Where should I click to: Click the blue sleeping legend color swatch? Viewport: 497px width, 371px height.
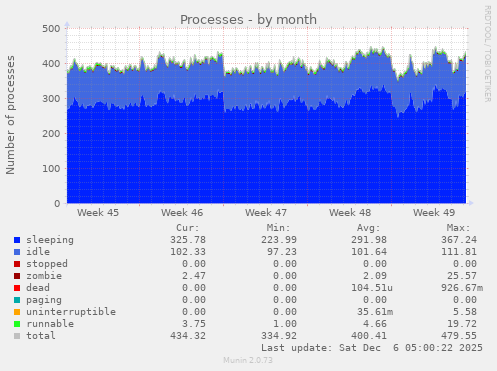17,240
